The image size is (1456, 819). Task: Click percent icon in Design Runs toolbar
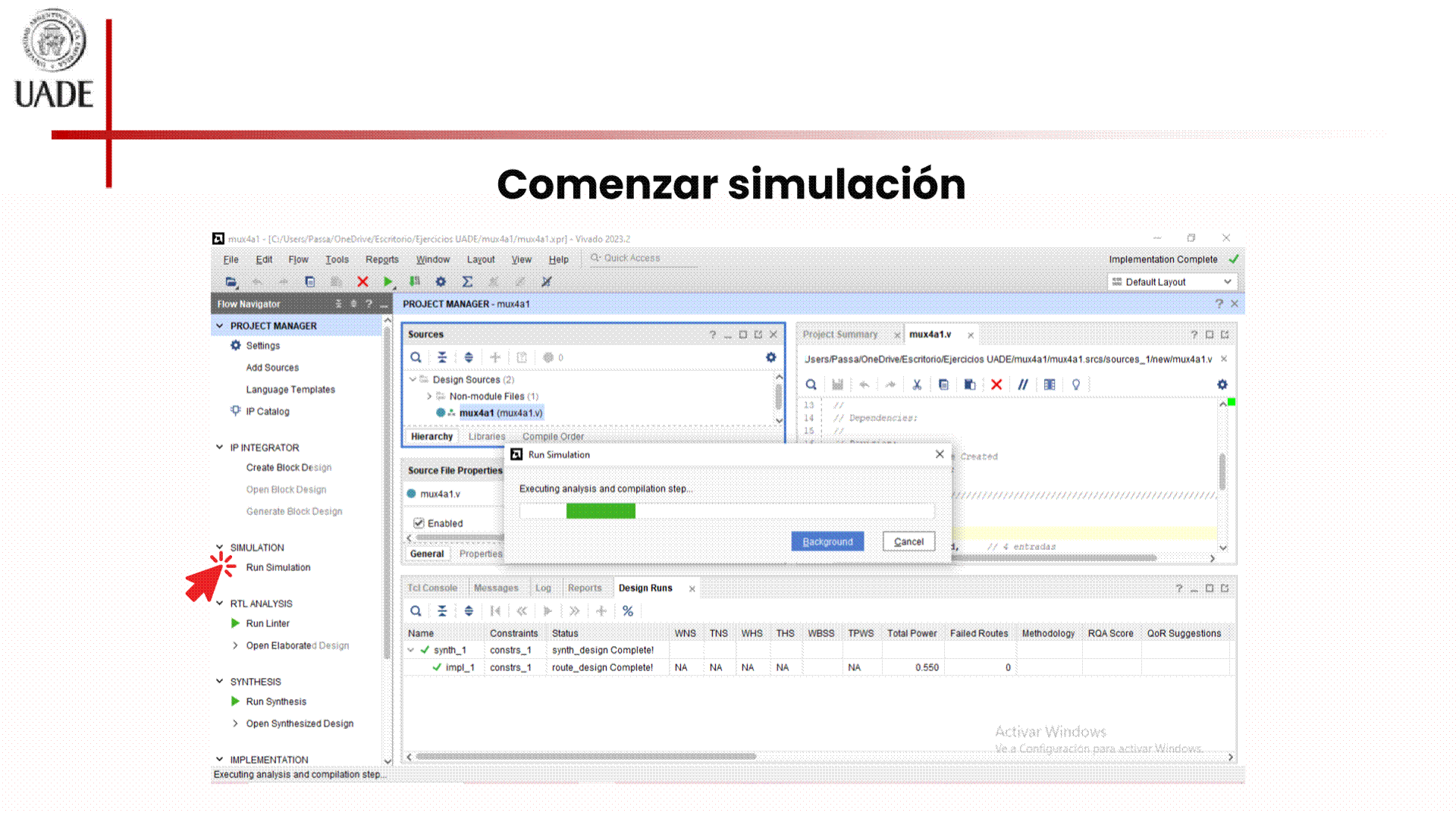point(628,611)
